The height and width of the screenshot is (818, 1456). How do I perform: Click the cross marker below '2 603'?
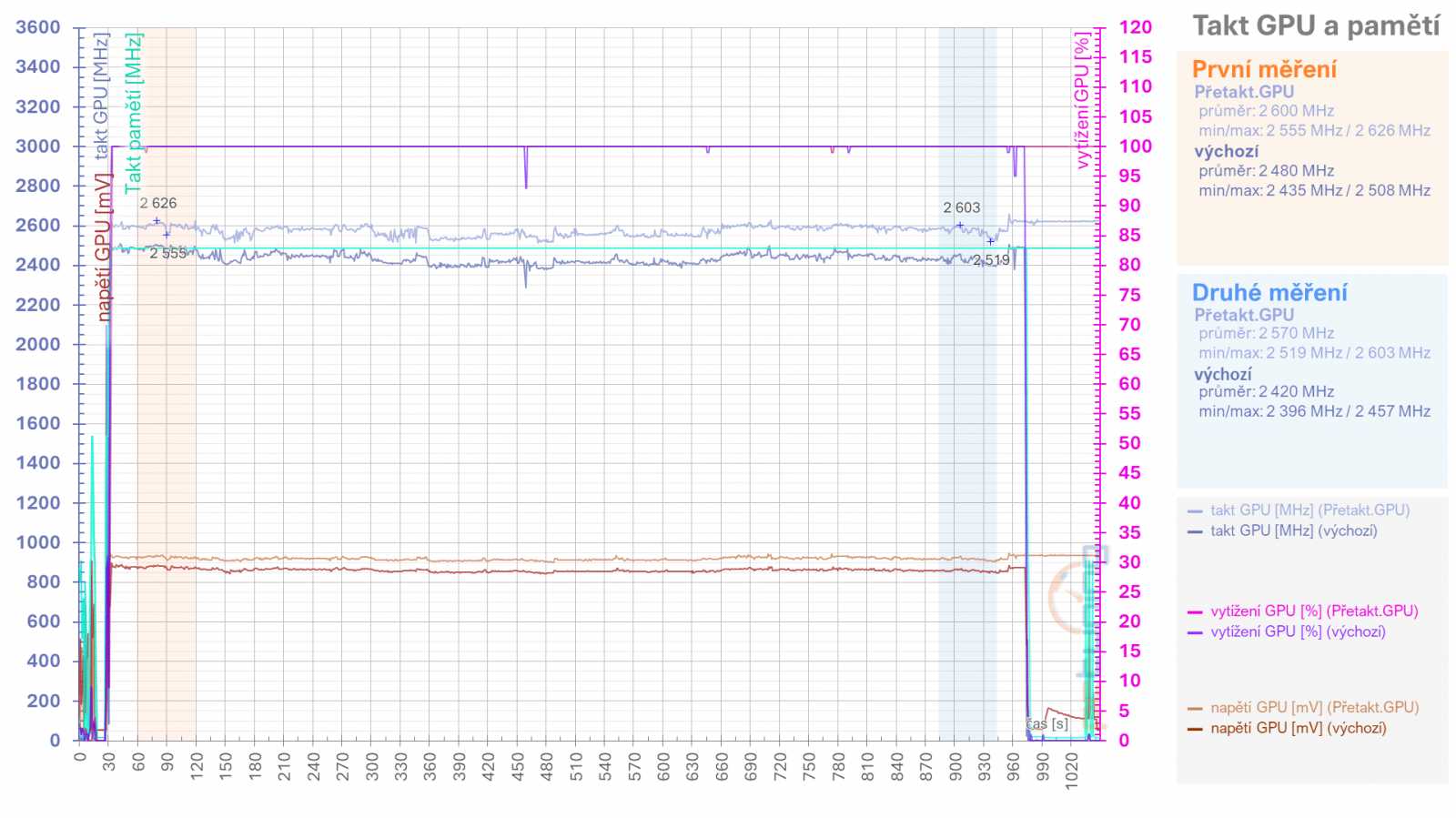point(960,226)
